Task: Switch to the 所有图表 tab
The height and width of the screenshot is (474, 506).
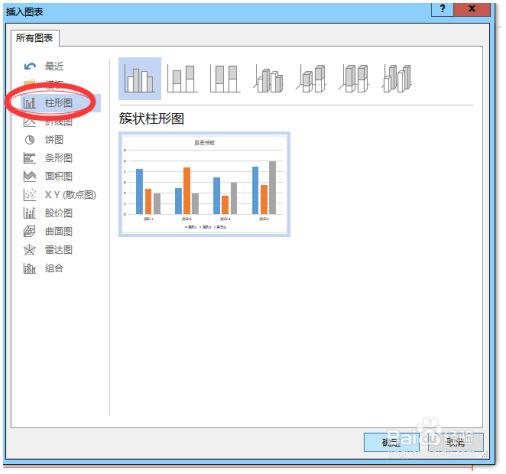Action: click(35, 38)
